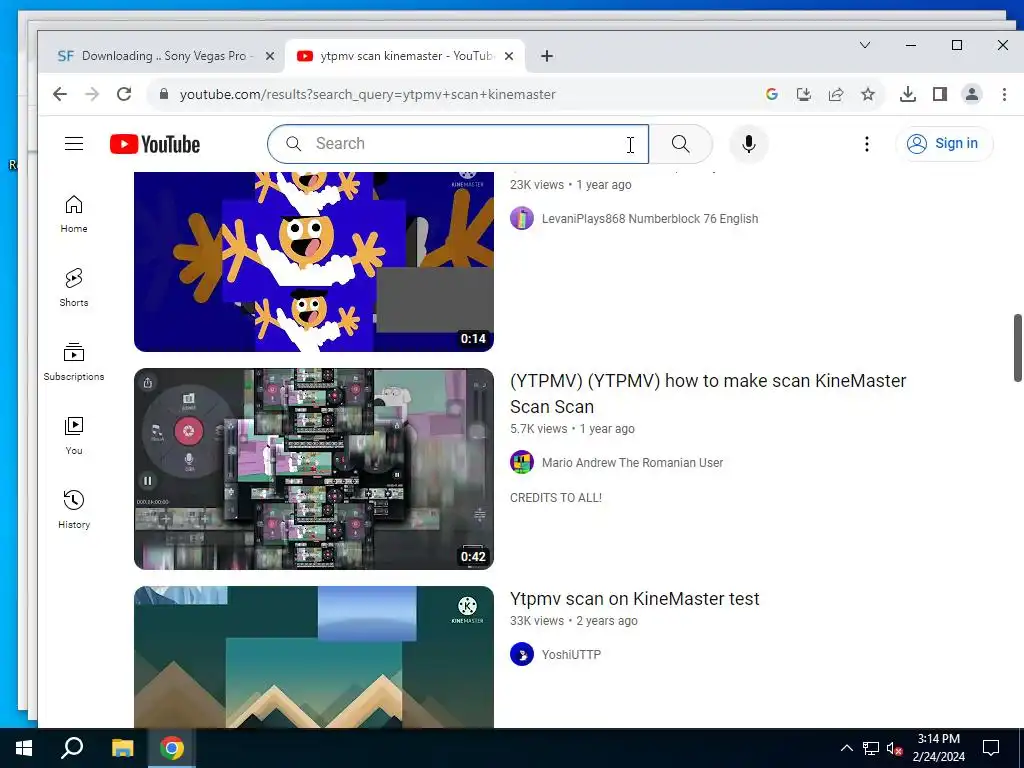Viewport: 1024px width, 768px height.
Task: Click the Sign in button
Action: tap(944, 144)
